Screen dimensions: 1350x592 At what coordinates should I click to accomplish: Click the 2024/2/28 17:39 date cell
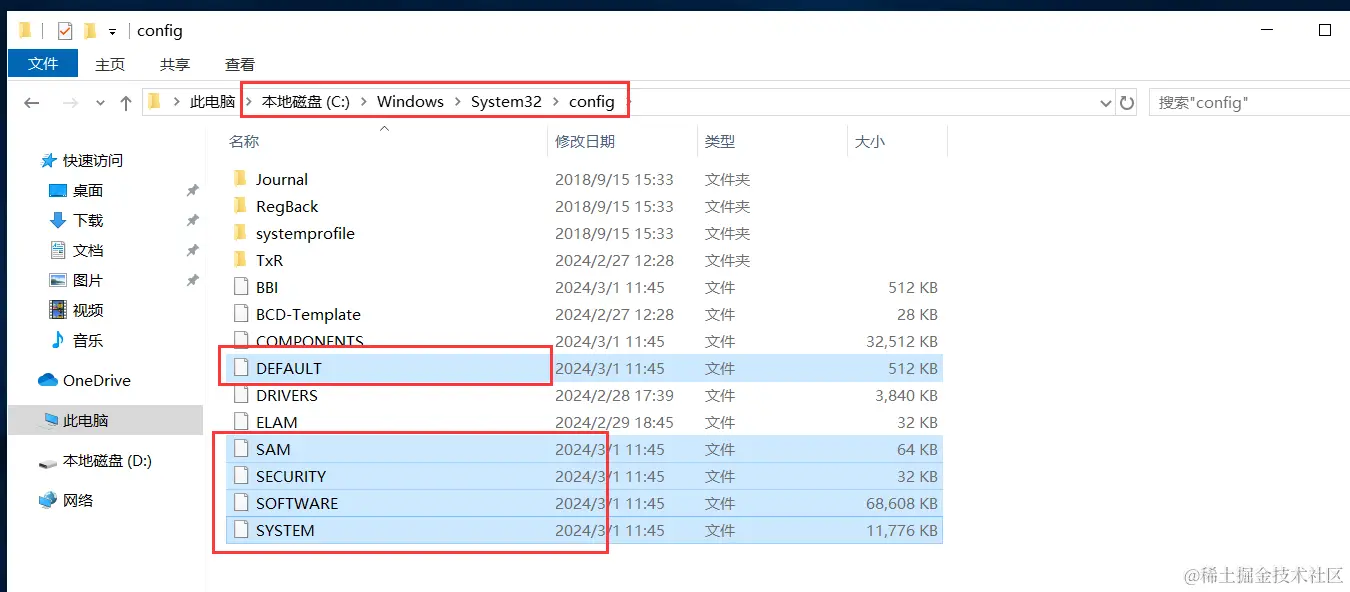614,395
